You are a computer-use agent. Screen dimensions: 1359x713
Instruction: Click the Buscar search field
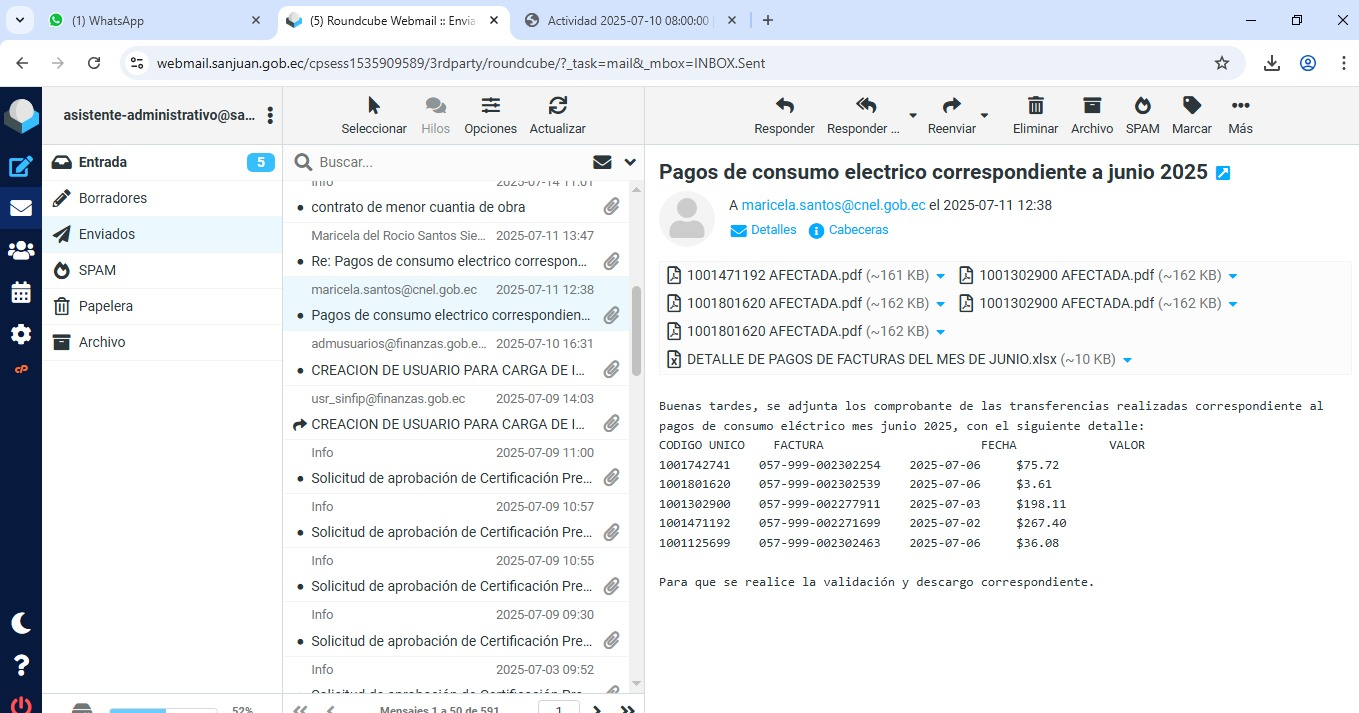click(x=450, y=162)
